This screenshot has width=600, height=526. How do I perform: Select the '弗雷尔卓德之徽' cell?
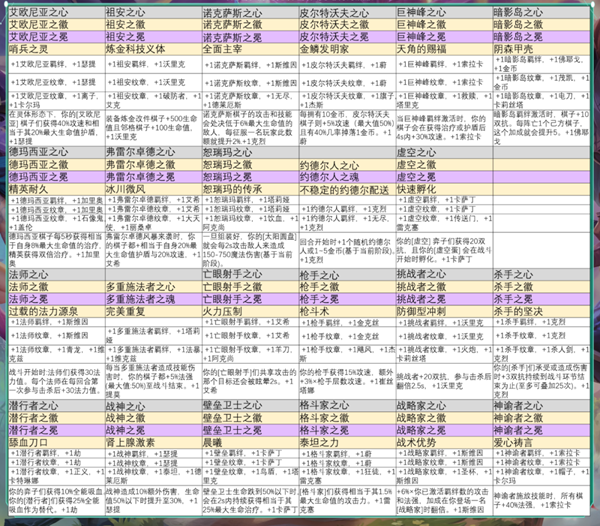coord(153,164)
